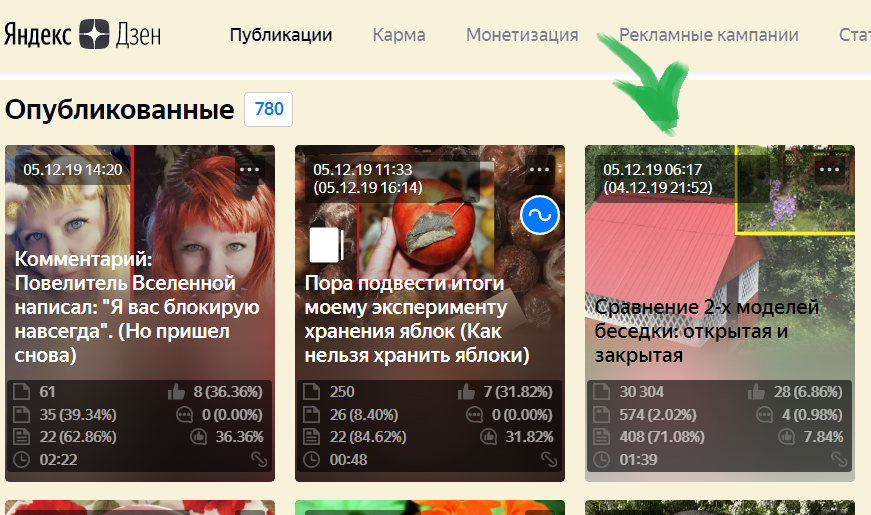Click the blue wave badge on apples card

[540, 216]
